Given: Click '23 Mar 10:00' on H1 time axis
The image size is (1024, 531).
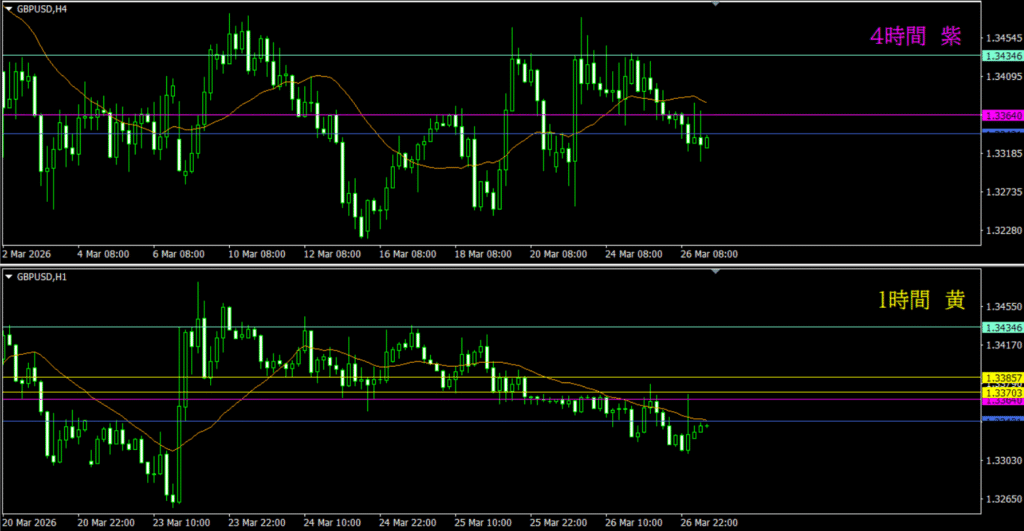Looking at the screenshot, I should click(183, 522).
